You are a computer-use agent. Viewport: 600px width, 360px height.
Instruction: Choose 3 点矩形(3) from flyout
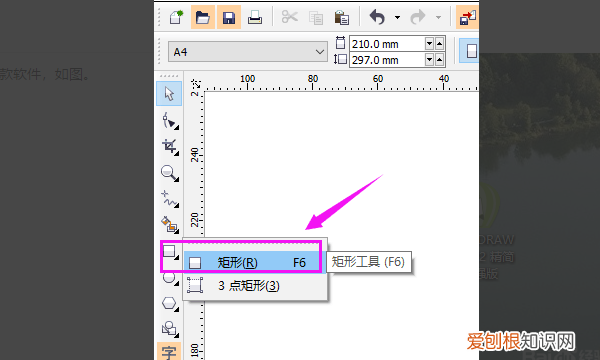coord(255,285)
